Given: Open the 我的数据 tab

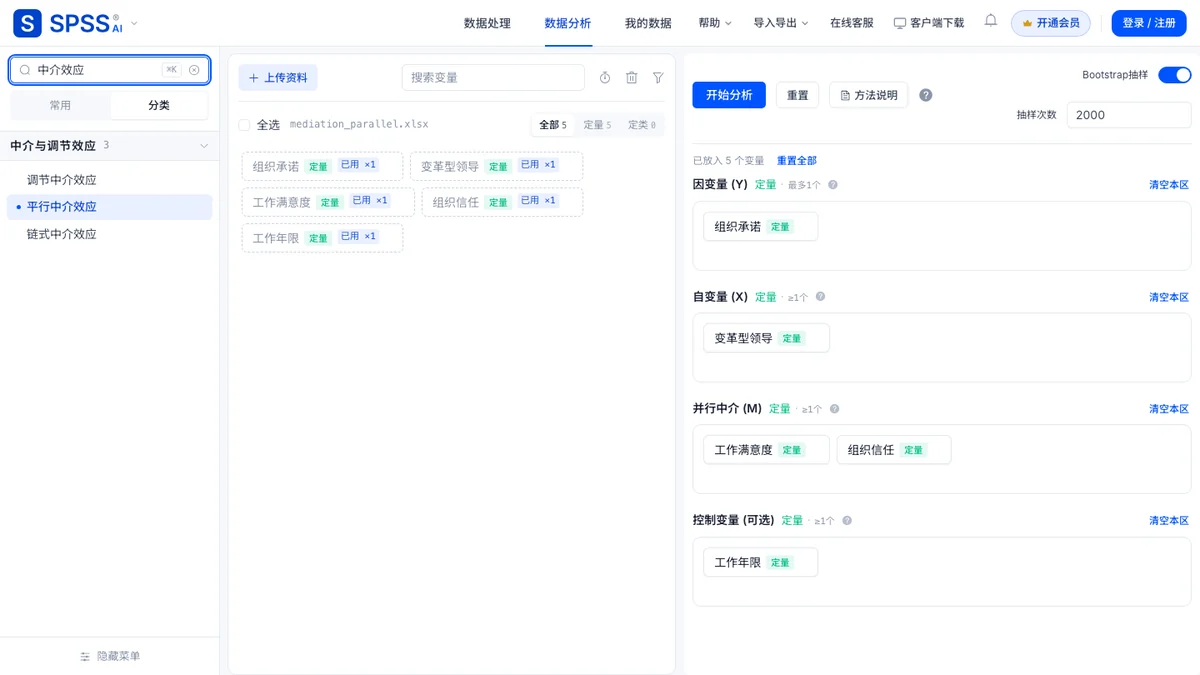Looking at the screenshot, I should [648, 23].
